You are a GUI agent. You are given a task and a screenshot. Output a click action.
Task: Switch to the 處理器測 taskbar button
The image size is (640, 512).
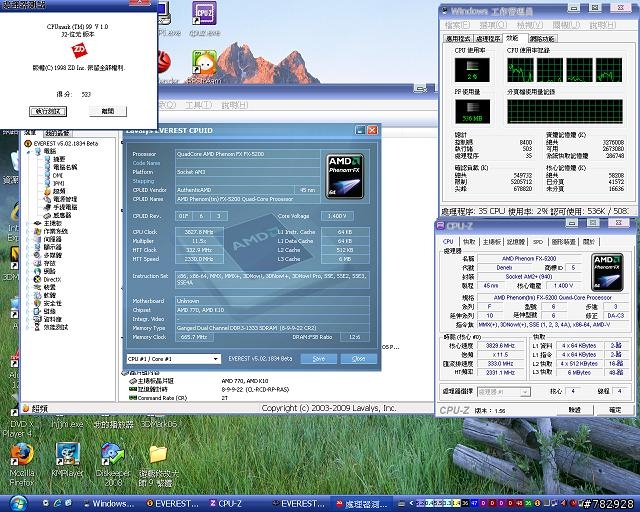[x=363, y=504]
